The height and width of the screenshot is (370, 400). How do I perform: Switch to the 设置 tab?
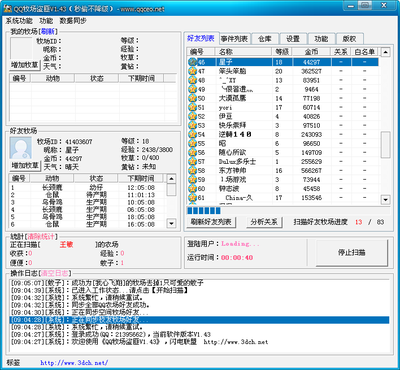pos(293,39)
